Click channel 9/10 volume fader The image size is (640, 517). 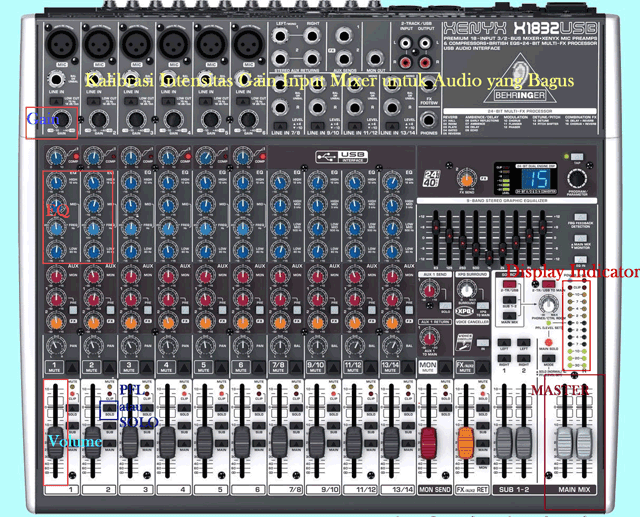pyautogui.click(x=317, y=443)
